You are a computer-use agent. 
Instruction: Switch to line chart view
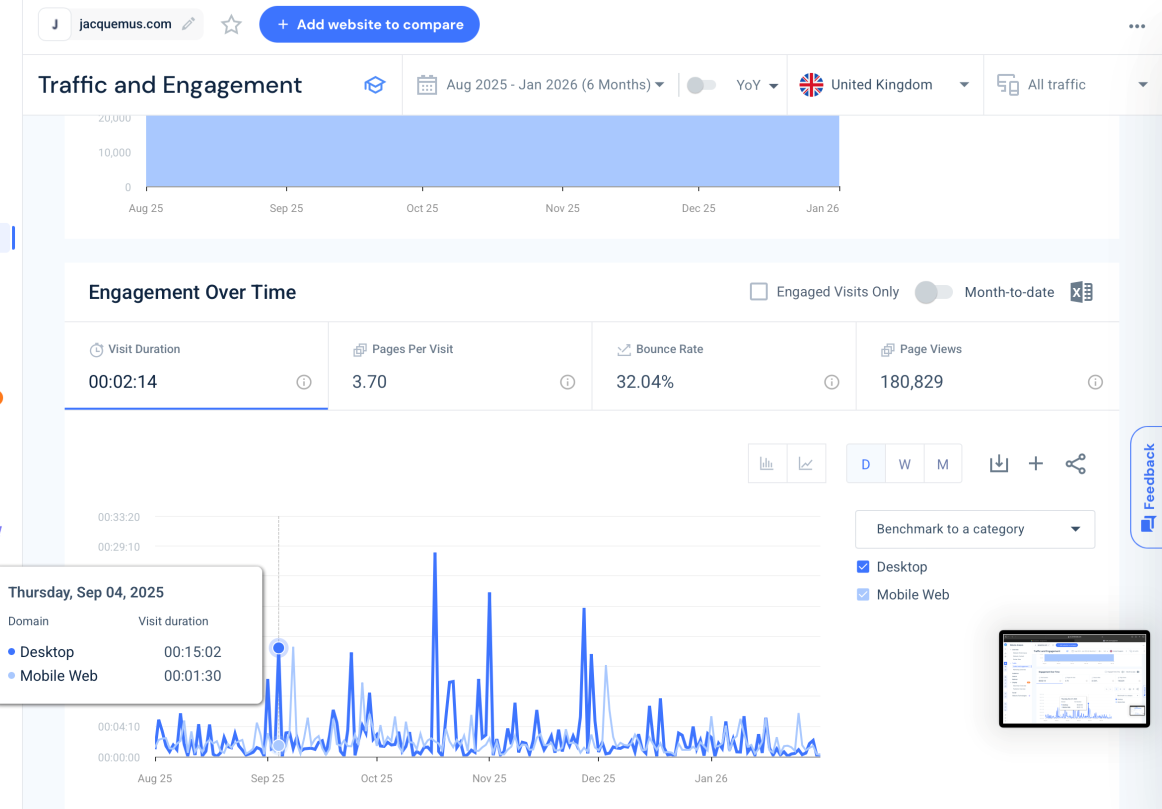pyautogui.click(x=806, y=464)
